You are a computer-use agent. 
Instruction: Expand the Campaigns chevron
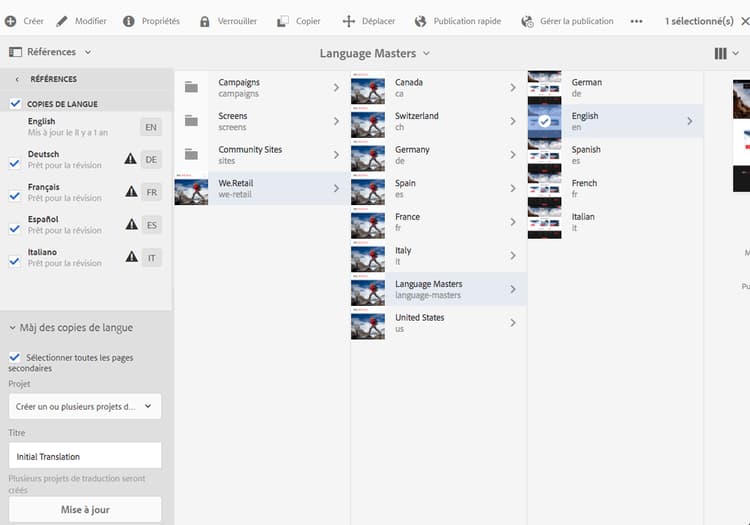tap(336, 88)
